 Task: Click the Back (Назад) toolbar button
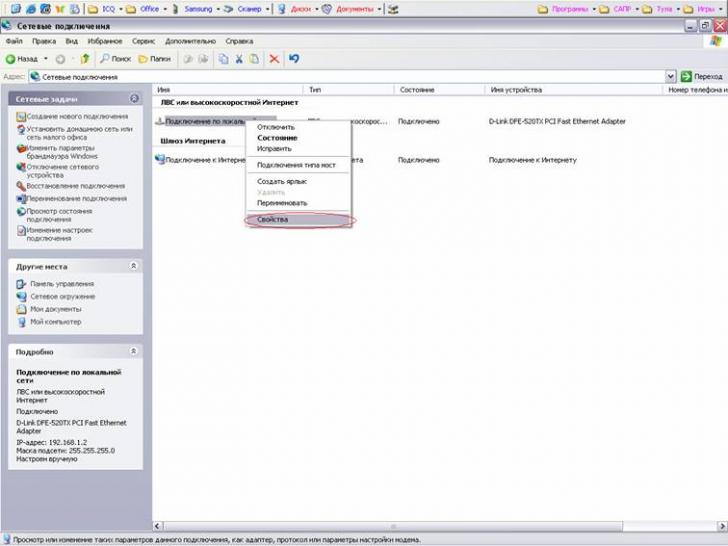(x=22, y=59)
